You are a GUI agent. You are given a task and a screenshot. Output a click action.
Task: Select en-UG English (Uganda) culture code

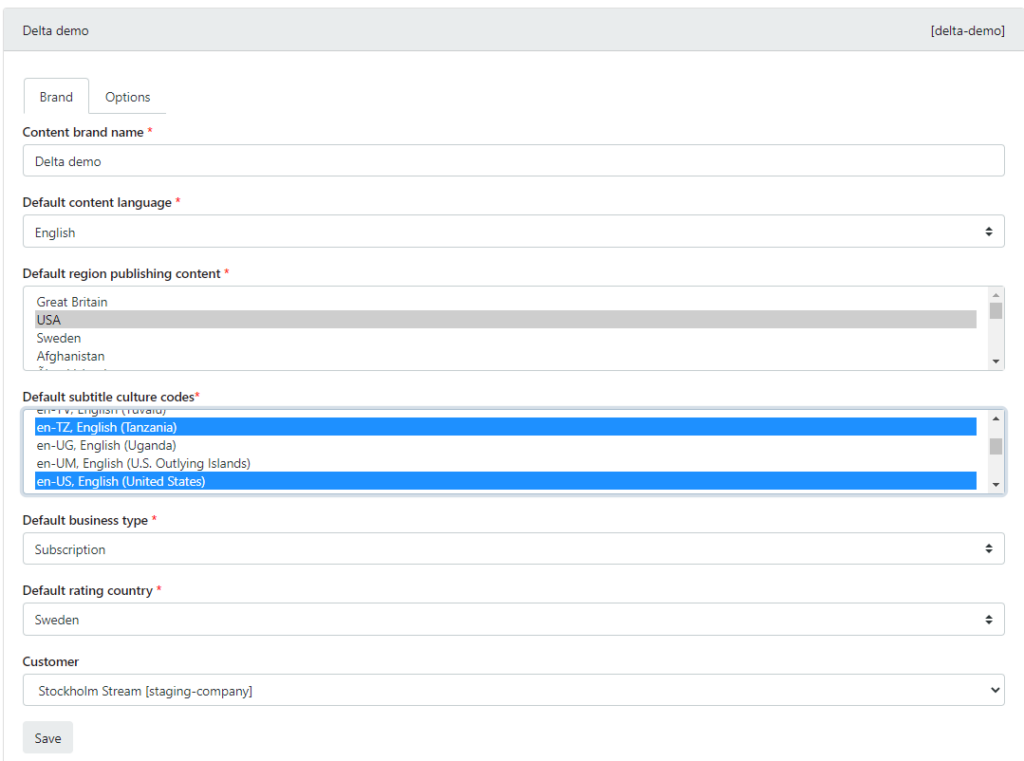point(106,445)
